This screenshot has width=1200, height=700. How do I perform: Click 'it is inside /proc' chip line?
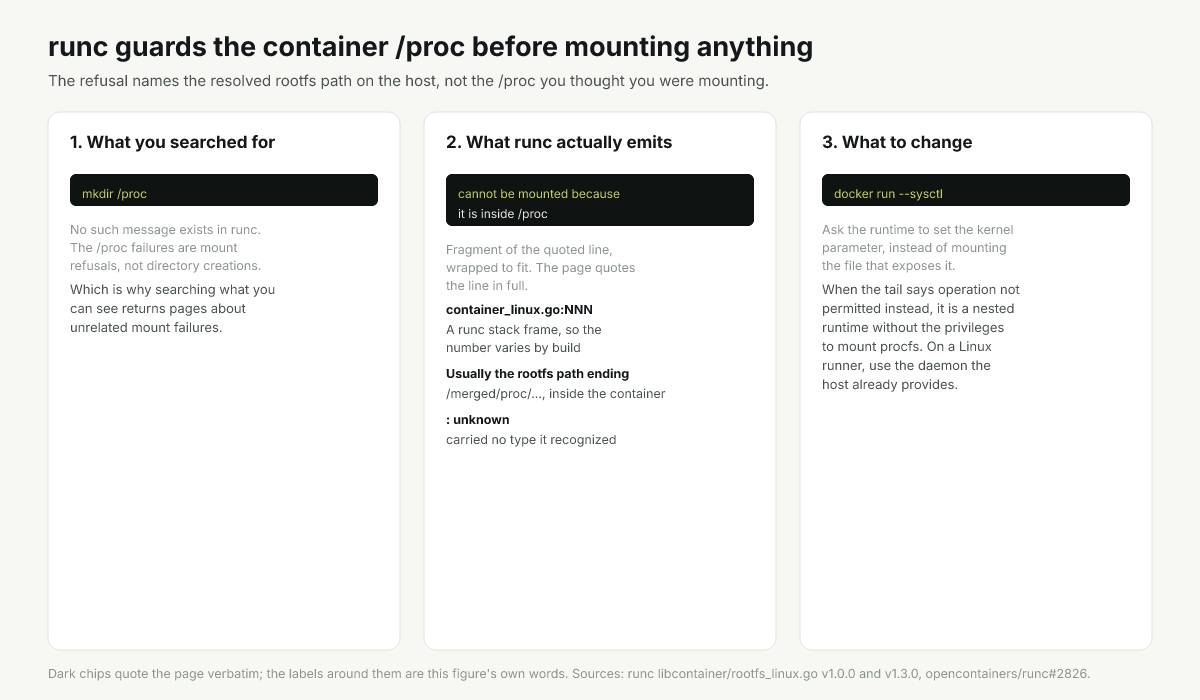click(x=503, y=213)
